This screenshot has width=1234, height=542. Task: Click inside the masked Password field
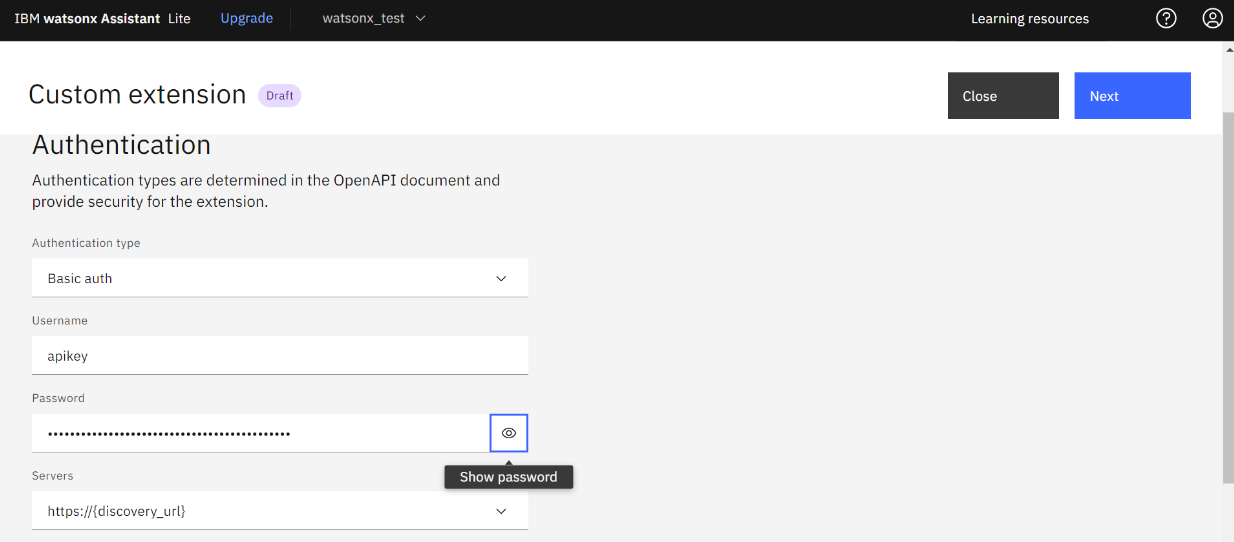[x=260, y=433]
